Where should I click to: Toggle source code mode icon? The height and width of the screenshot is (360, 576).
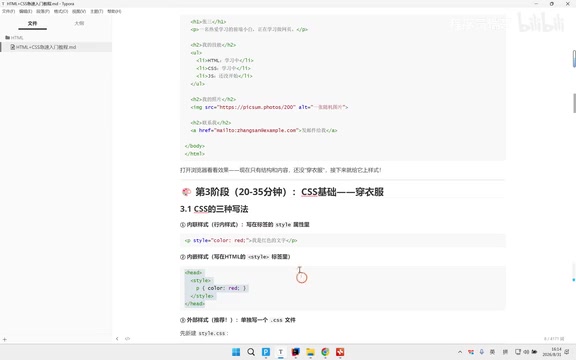(x=127, y=339)
